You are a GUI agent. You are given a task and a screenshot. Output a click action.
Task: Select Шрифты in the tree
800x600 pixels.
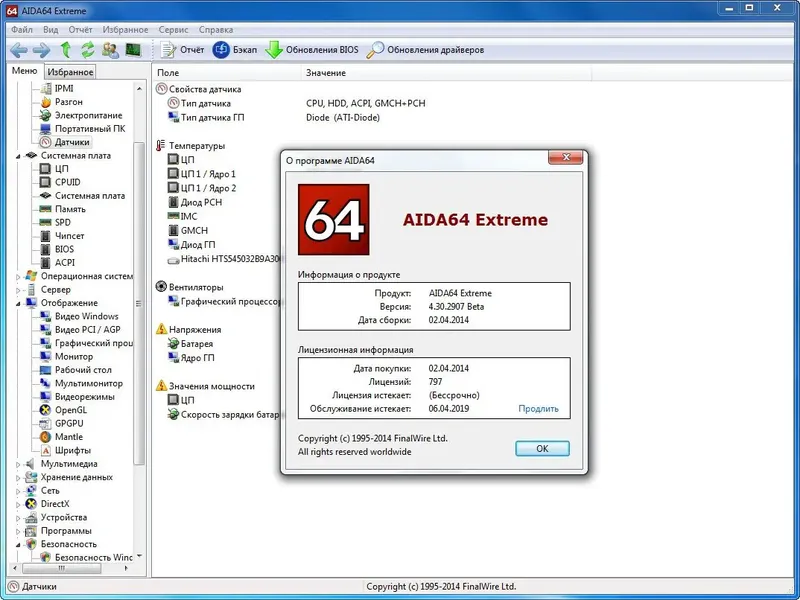tap(72, 450)
